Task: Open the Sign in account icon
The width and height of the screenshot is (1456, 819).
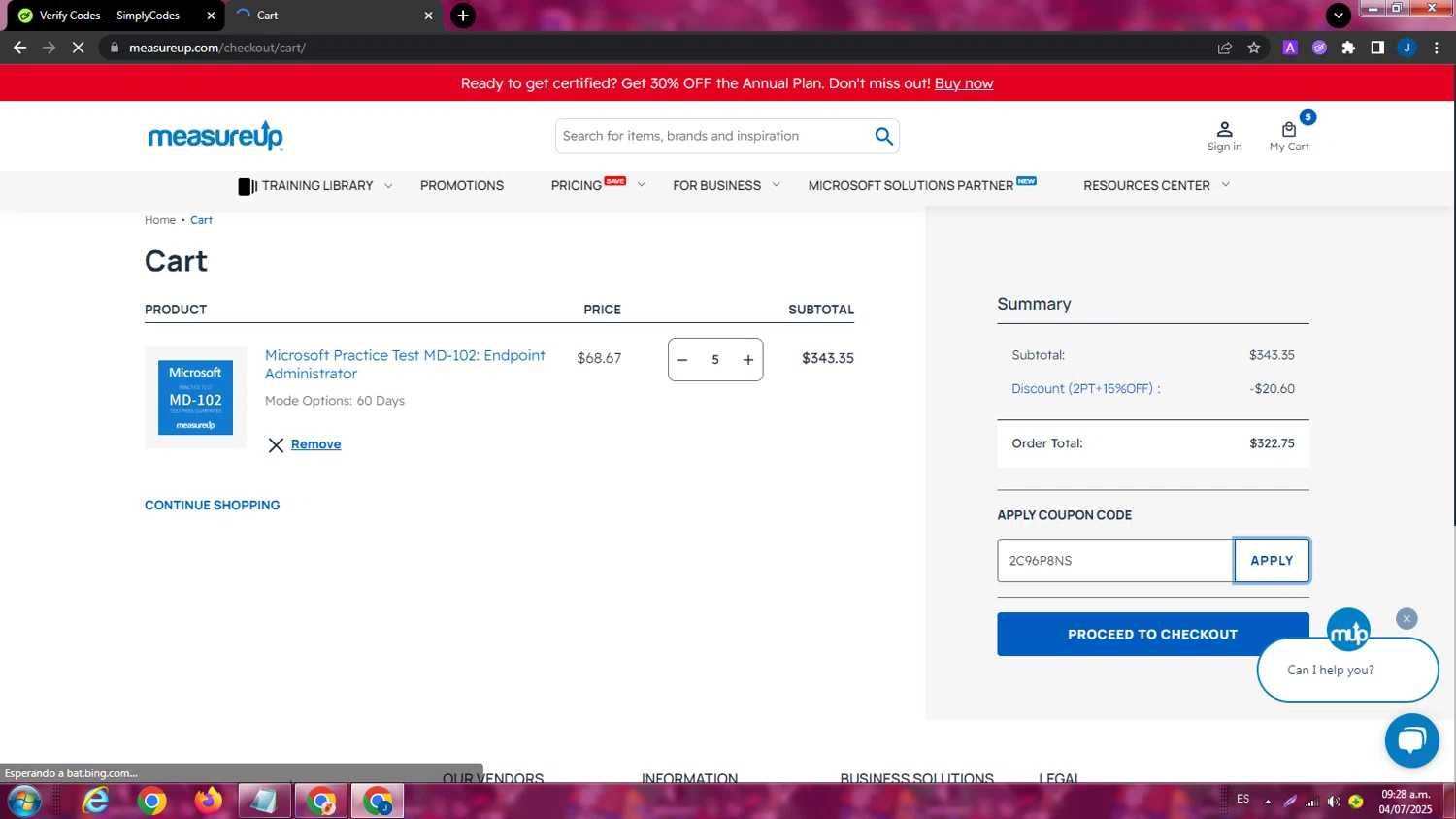Action: pyautogui.click(x=1224, y=136)
